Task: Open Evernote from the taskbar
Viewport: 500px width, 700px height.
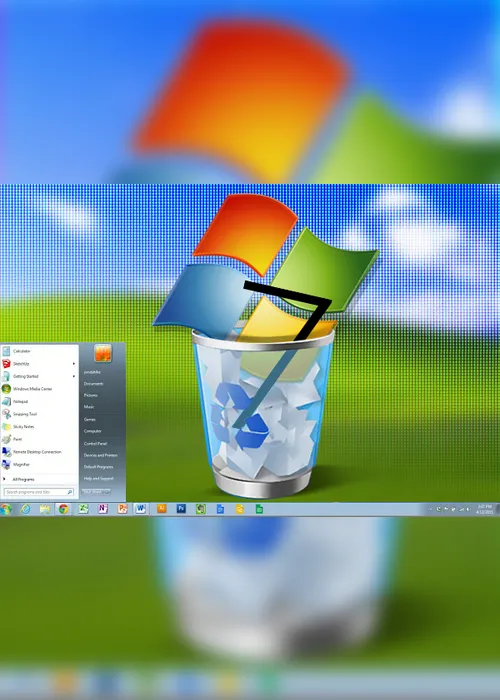Action: [x=200, y=509]
